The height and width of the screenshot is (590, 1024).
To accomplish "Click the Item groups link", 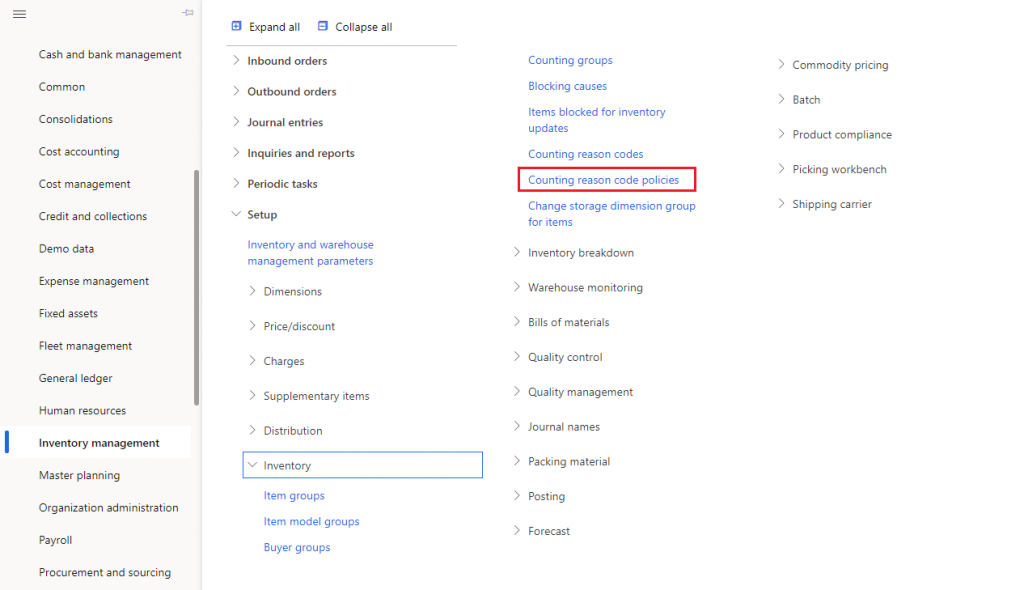I will click(294, 495).
